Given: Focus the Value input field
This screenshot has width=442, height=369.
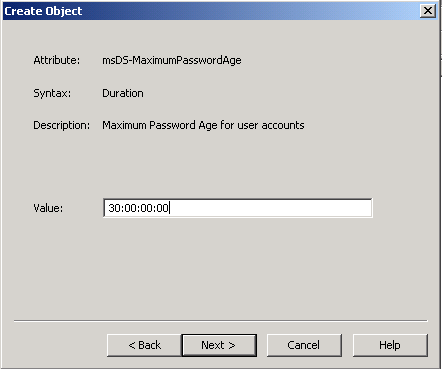Looking at the screenshot, I should pyautogui.click(x=238, y=208).
